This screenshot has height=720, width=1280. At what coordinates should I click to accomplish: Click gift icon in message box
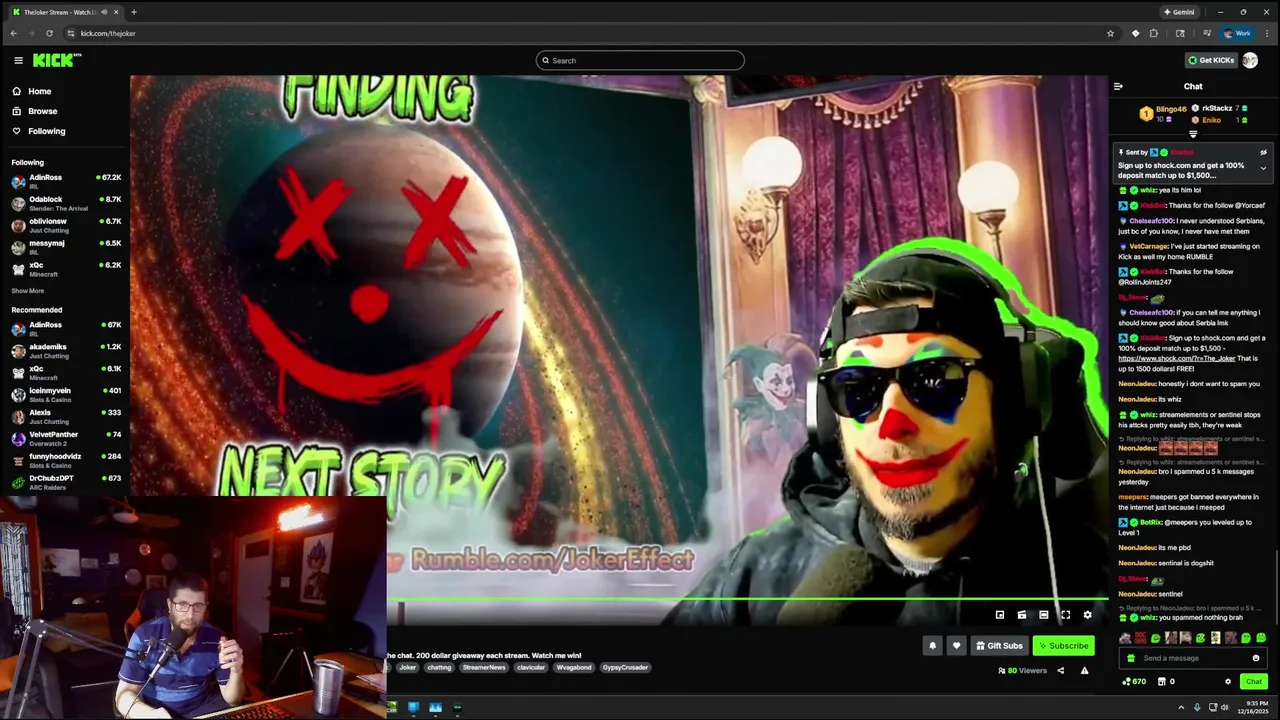[x=1131, y=658]
